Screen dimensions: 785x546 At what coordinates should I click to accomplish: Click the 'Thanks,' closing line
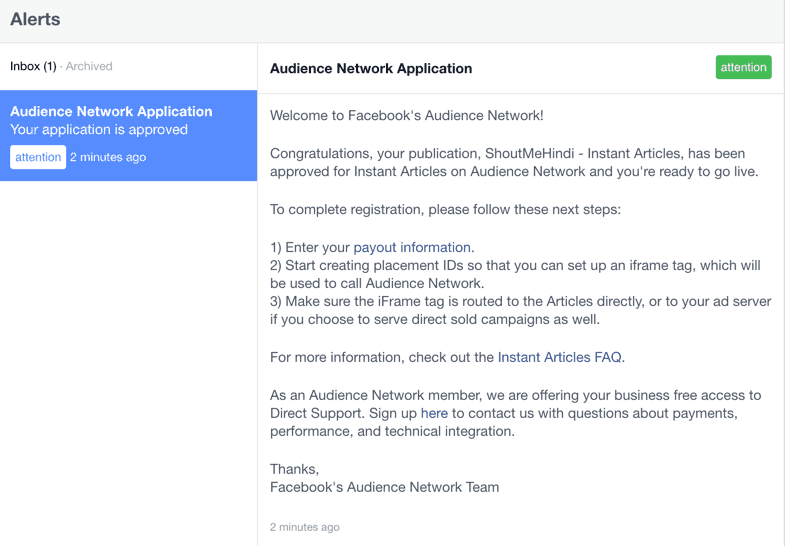pyautogui.click(x=294, y=469)
